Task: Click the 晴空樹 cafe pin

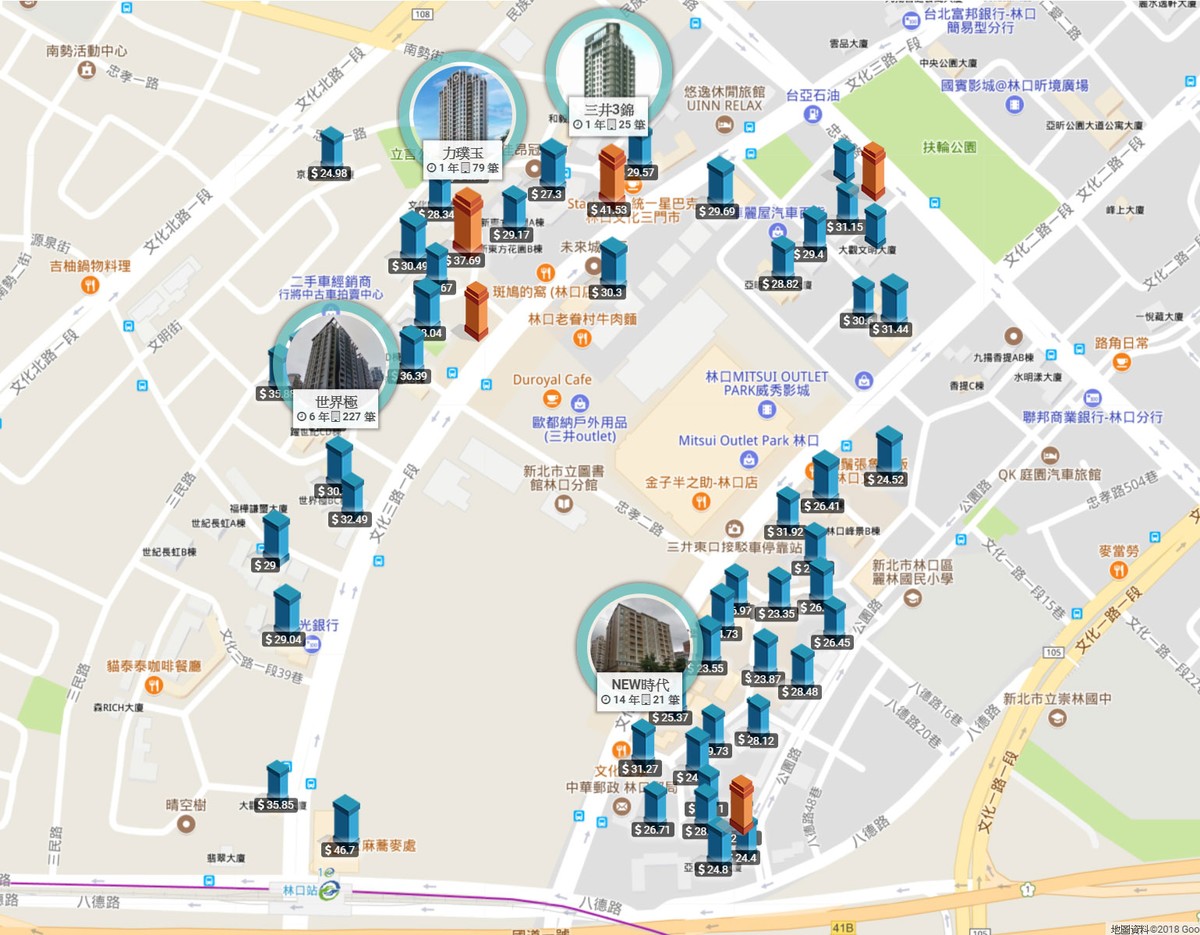Action: tap(186, 824)
